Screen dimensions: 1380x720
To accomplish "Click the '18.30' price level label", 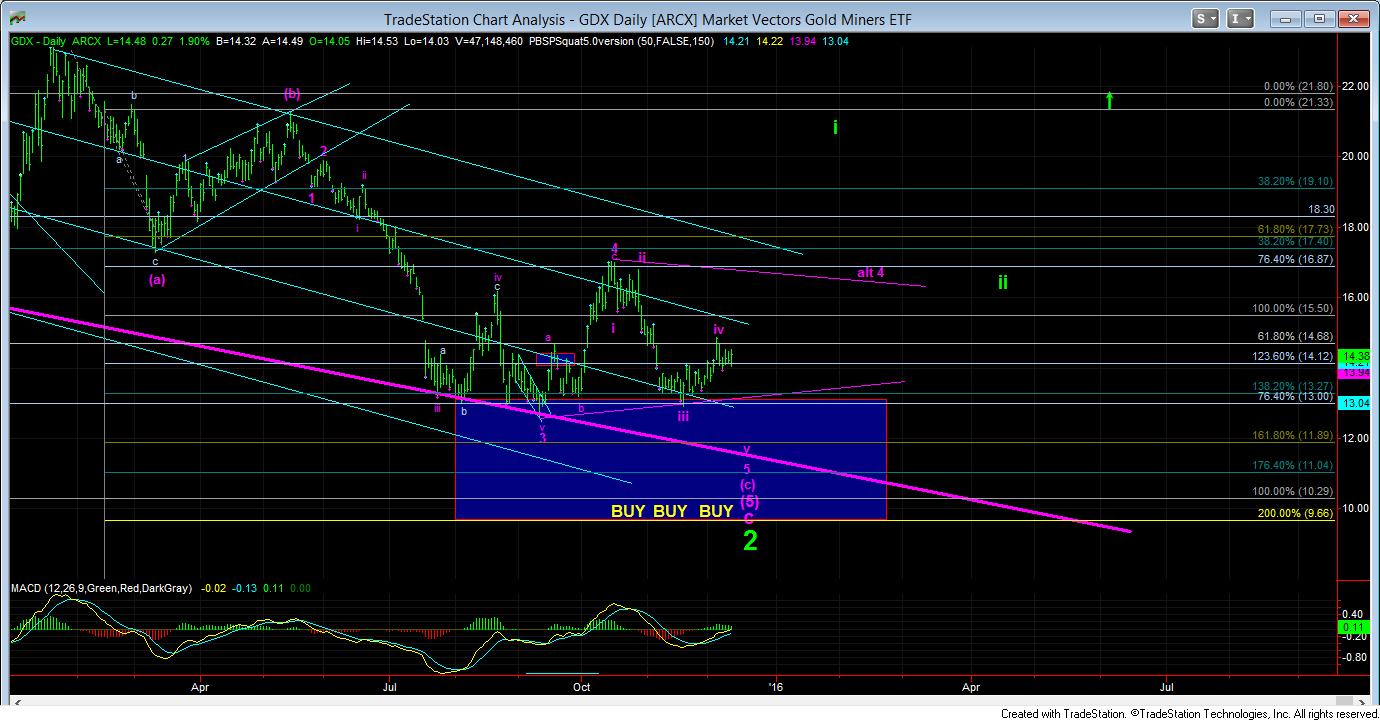I will (1321, 209).
